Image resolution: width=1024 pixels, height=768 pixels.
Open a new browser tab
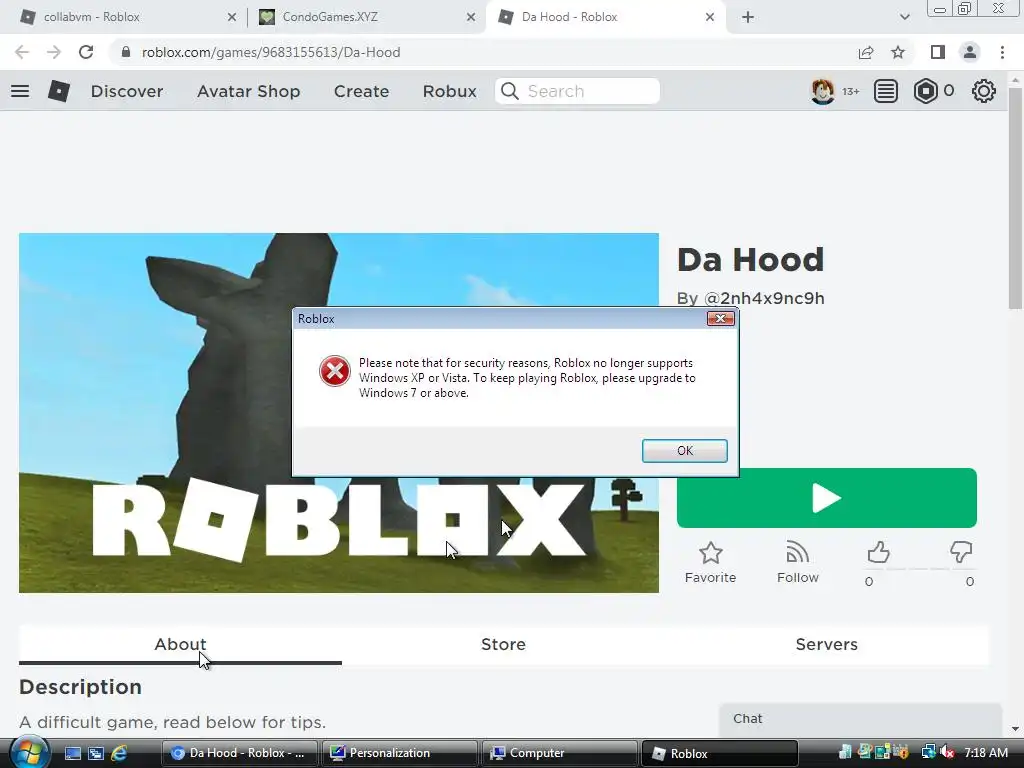click(748, 17)
